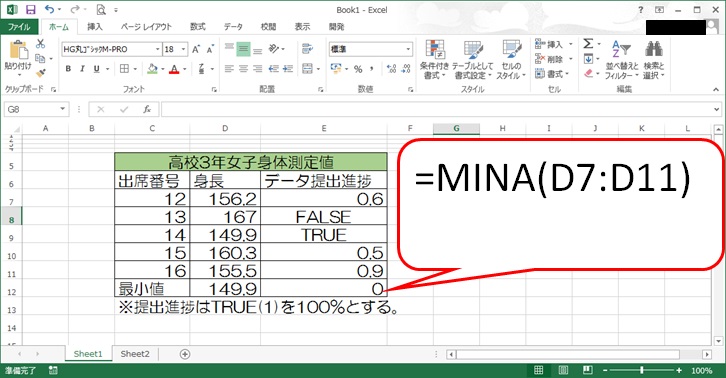Viewport: 726px width, 378px height.
Task: Click decrease indent icon
Action: point(274,69)
